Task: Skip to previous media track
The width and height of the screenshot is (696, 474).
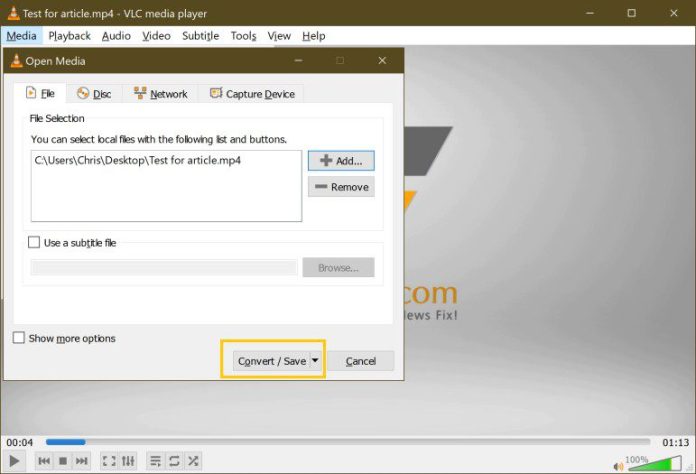Action: point(44,461)
